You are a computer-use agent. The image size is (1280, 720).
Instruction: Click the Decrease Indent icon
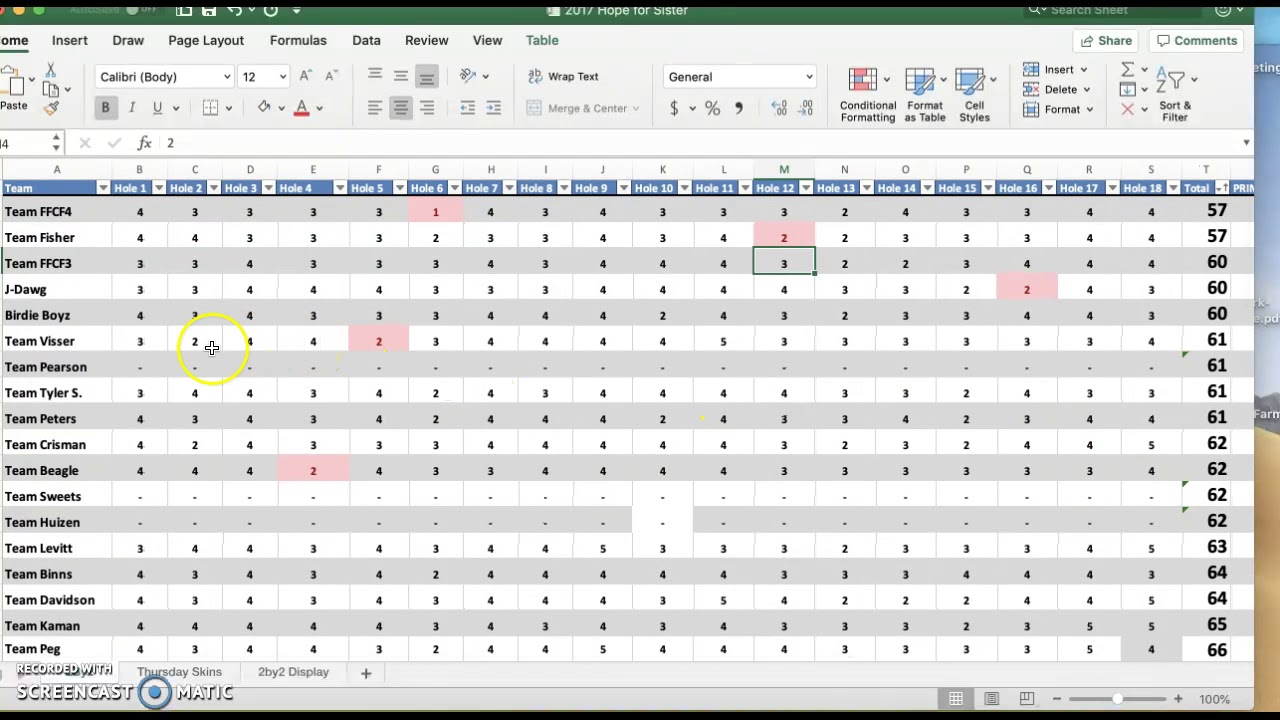point(467,108)
